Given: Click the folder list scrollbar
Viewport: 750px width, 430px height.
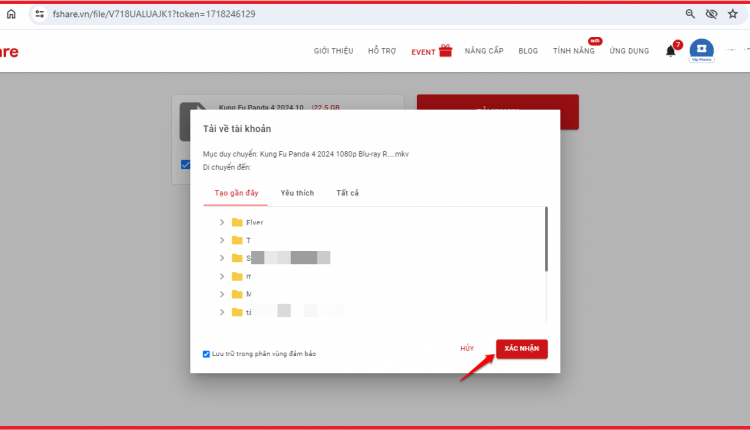Looking at the screenshot, I should pos(546,239).
